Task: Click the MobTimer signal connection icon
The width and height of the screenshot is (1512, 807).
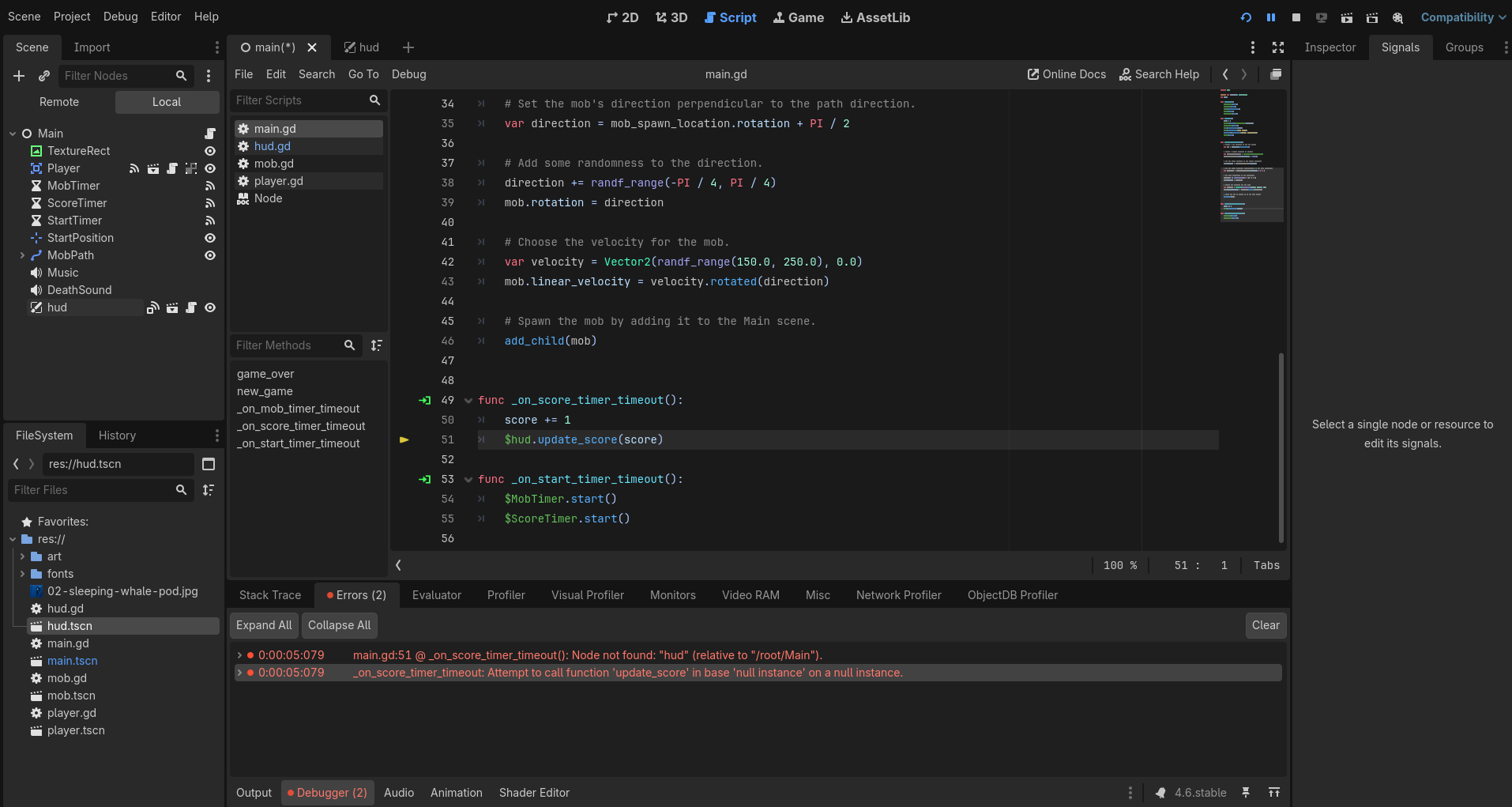Action: click(x=210, y=186)
